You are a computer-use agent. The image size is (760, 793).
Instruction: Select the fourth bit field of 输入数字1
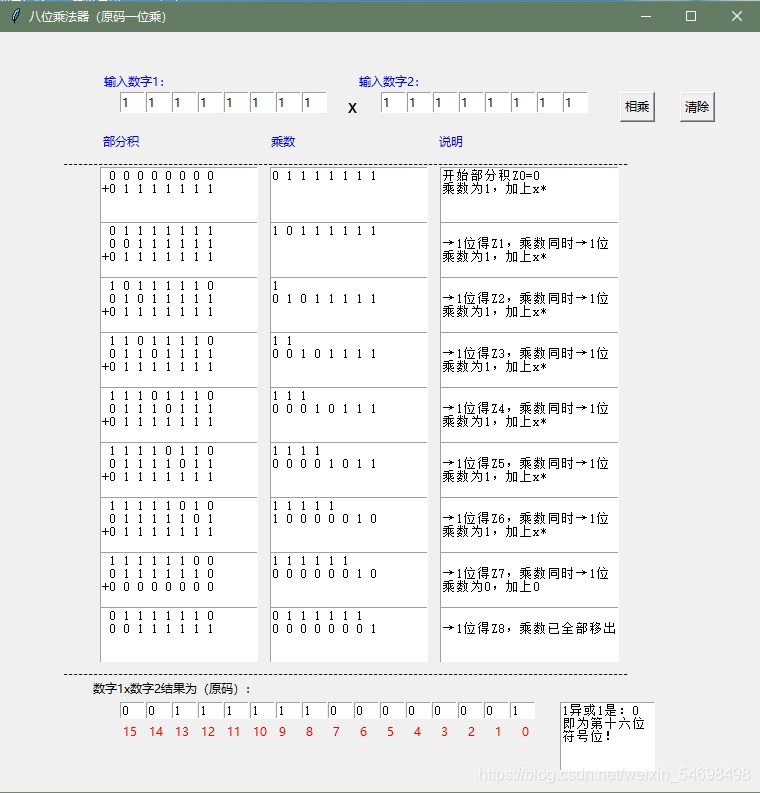click(210, 103)
